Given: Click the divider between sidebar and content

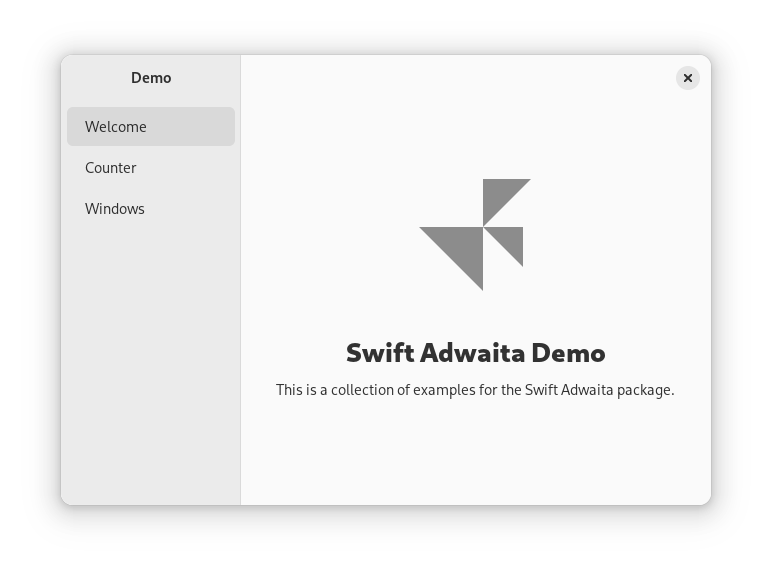Looking at the screenshot, I should click(x=240, y=300).
